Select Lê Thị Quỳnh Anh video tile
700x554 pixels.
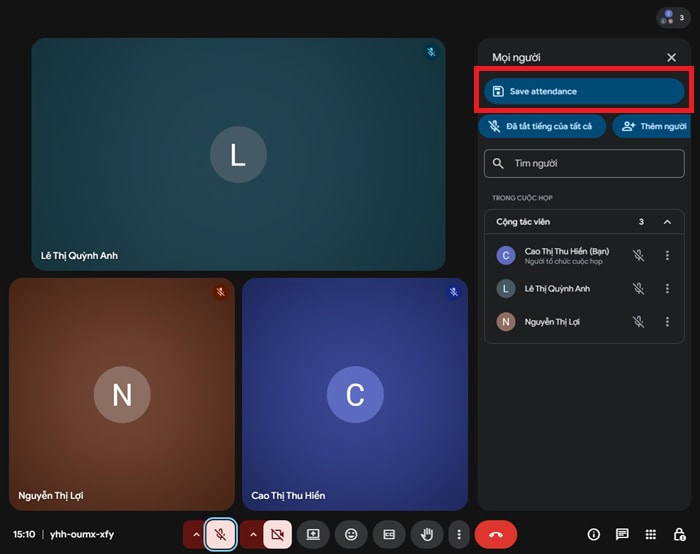click(238, 154)
